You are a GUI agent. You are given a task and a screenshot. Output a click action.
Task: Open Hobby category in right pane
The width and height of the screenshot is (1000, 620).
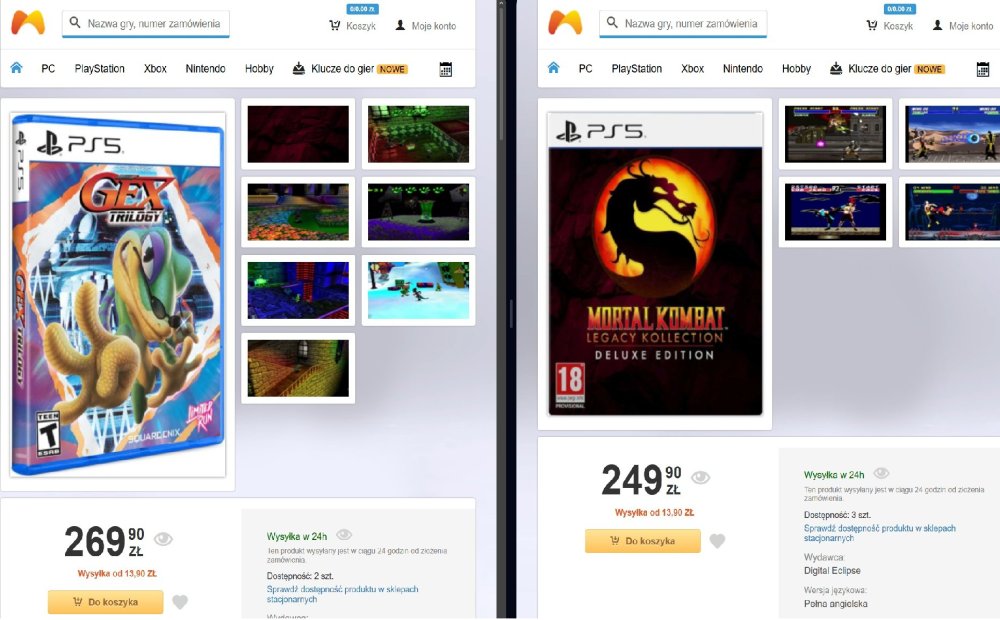pyautogui.click(x=796, y=68)
